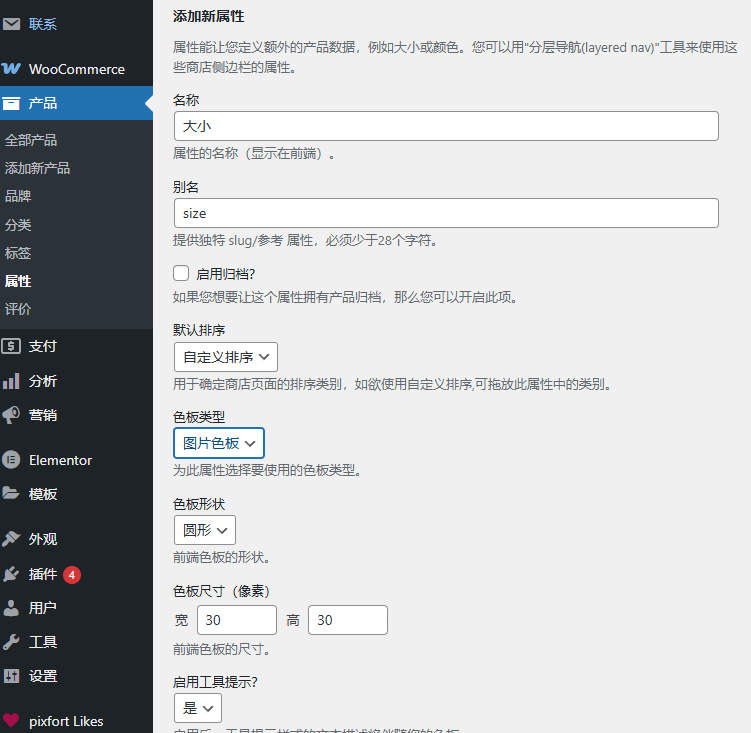Screen dimensions: 751x733
Task: Go to 评价 submenu
Action: click(x=18, y=309)
